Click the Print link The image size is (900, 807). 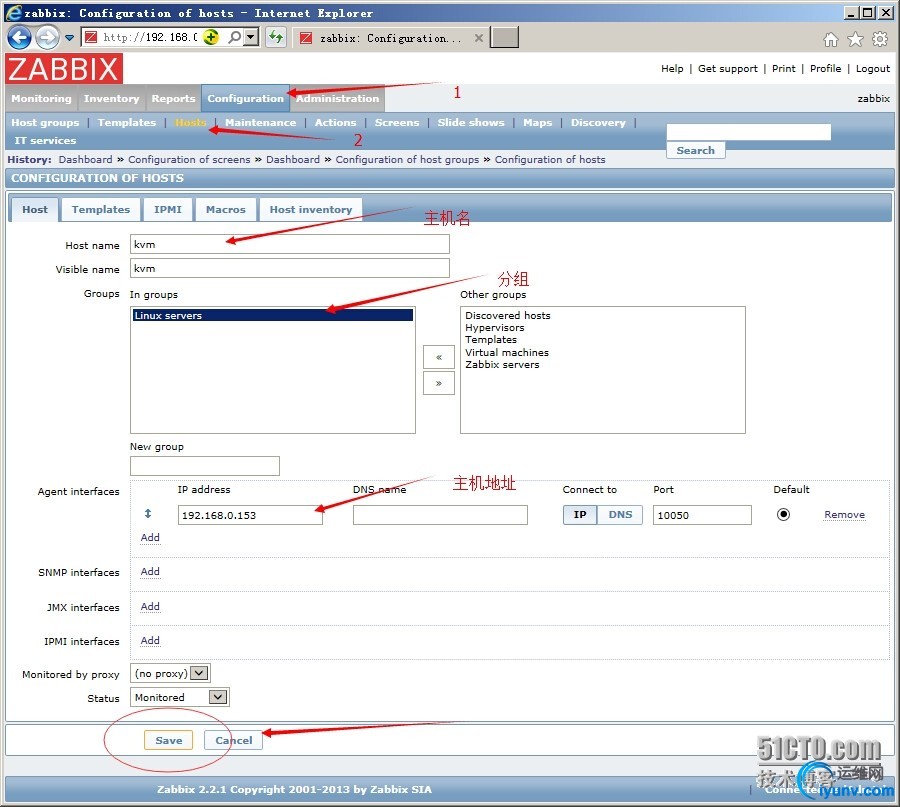[783, 69]
